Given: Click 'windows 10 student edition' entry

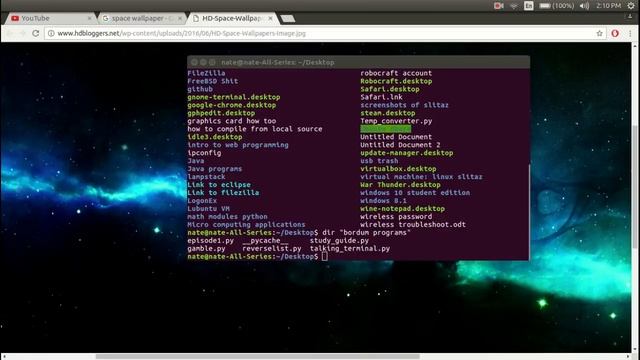Looking at the screenshot, I should [415, 193].
